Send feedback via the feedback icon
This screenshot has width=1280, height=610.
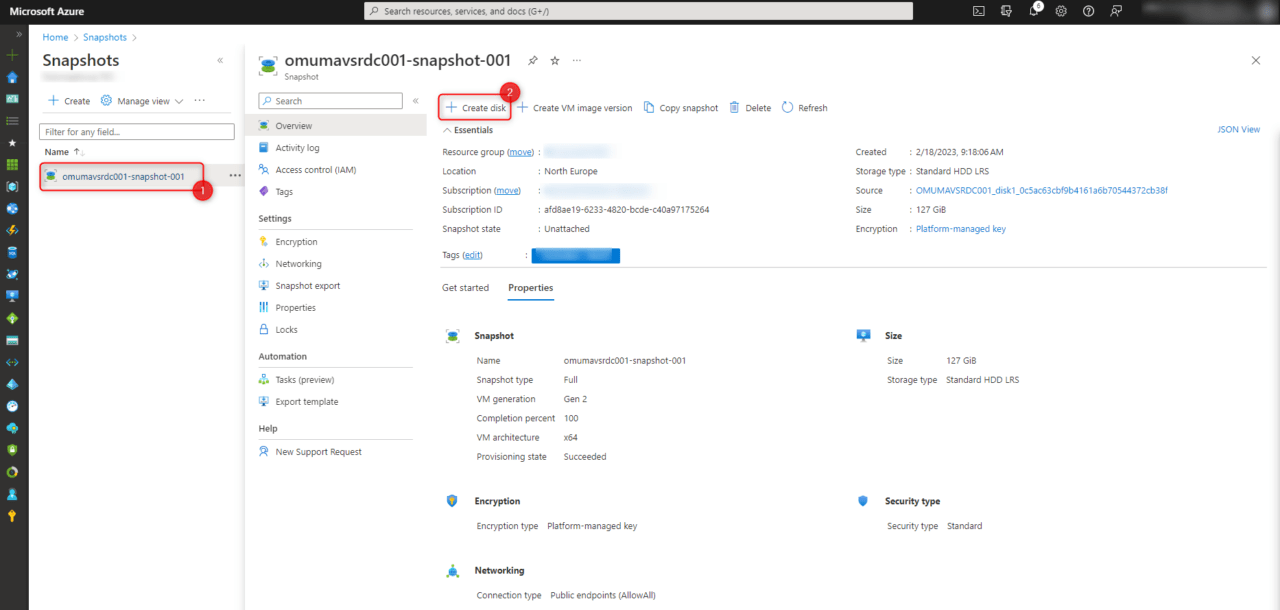[1116, 11]
